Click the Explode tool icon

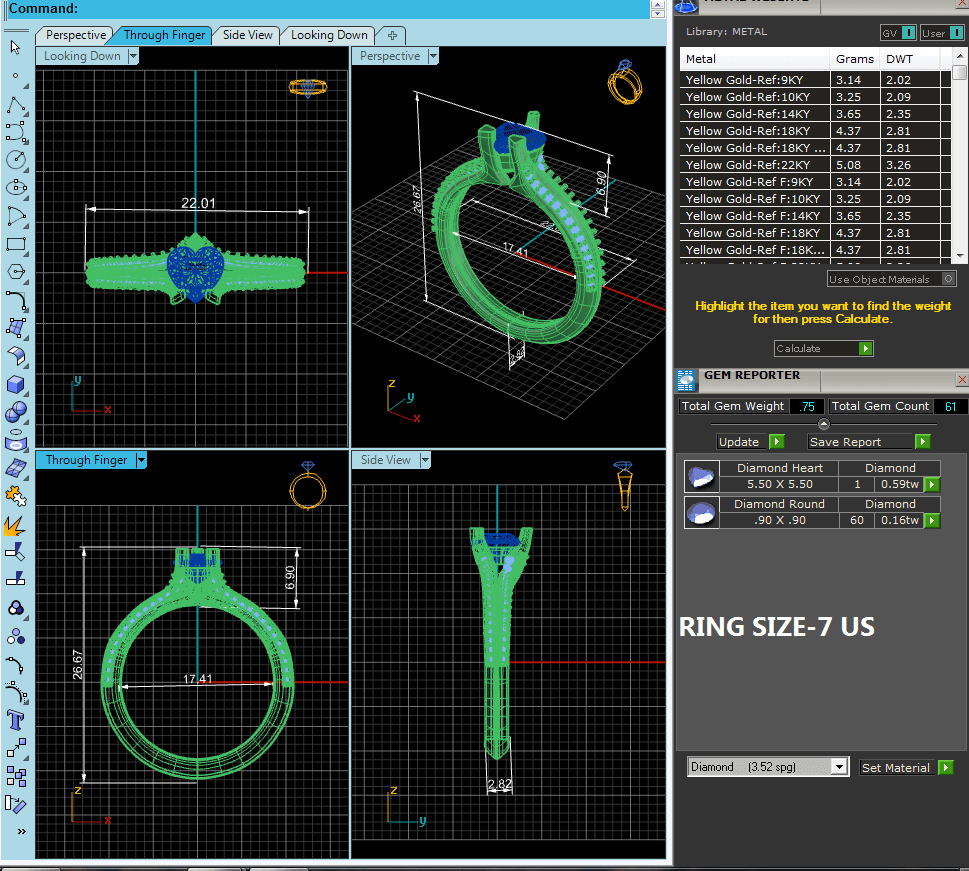pos(16,524)
